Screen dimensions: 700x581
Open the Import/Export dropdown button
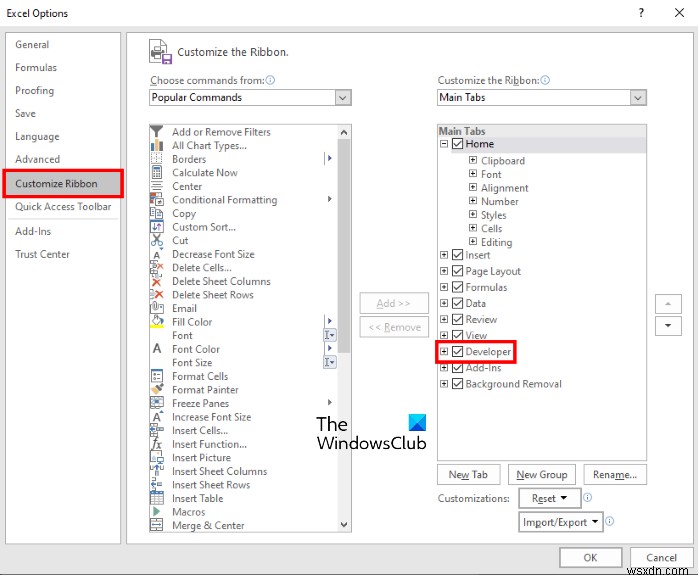pos(560,522)
